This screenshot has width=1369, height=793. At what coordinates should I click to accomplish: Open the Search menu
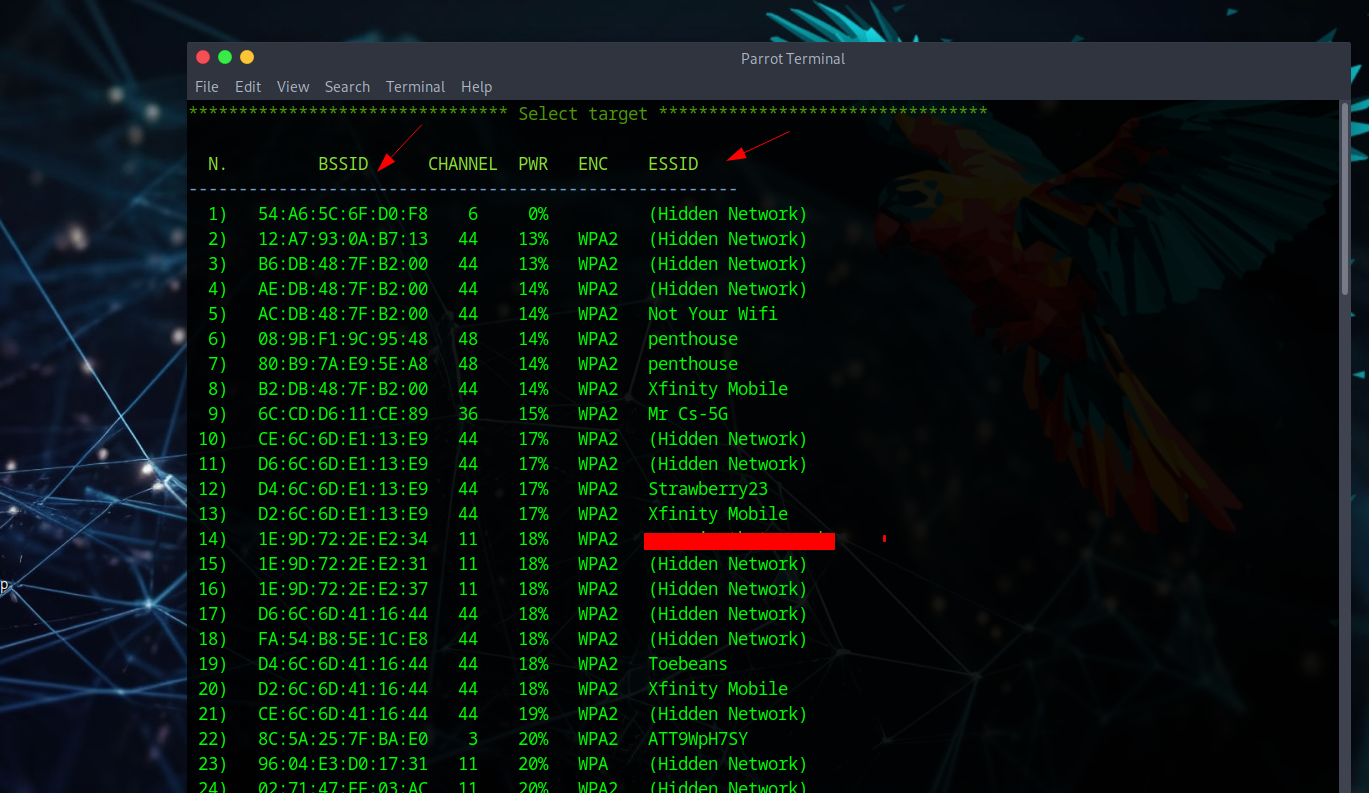pos(347,87)
